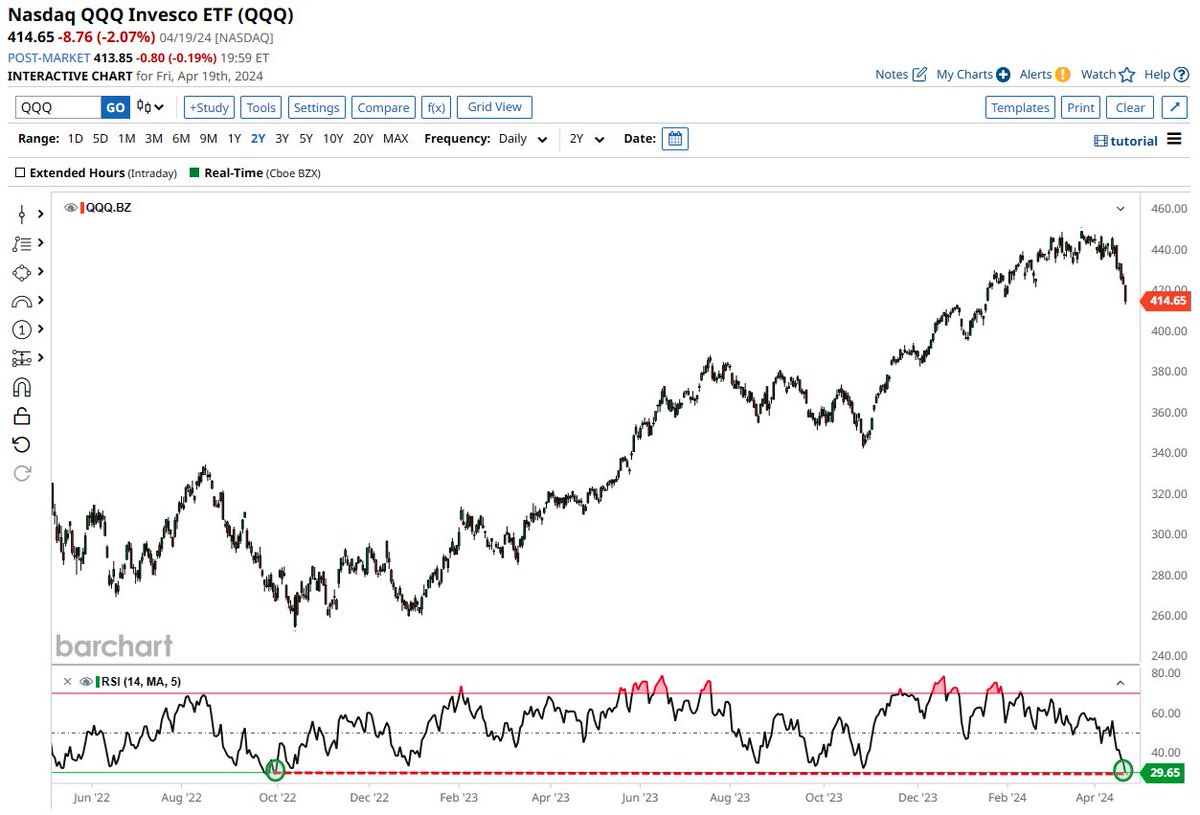This screenshot has width=1200, height=815.
Task: Enable the Extended Hours checkbox
Action: point(20,173)
